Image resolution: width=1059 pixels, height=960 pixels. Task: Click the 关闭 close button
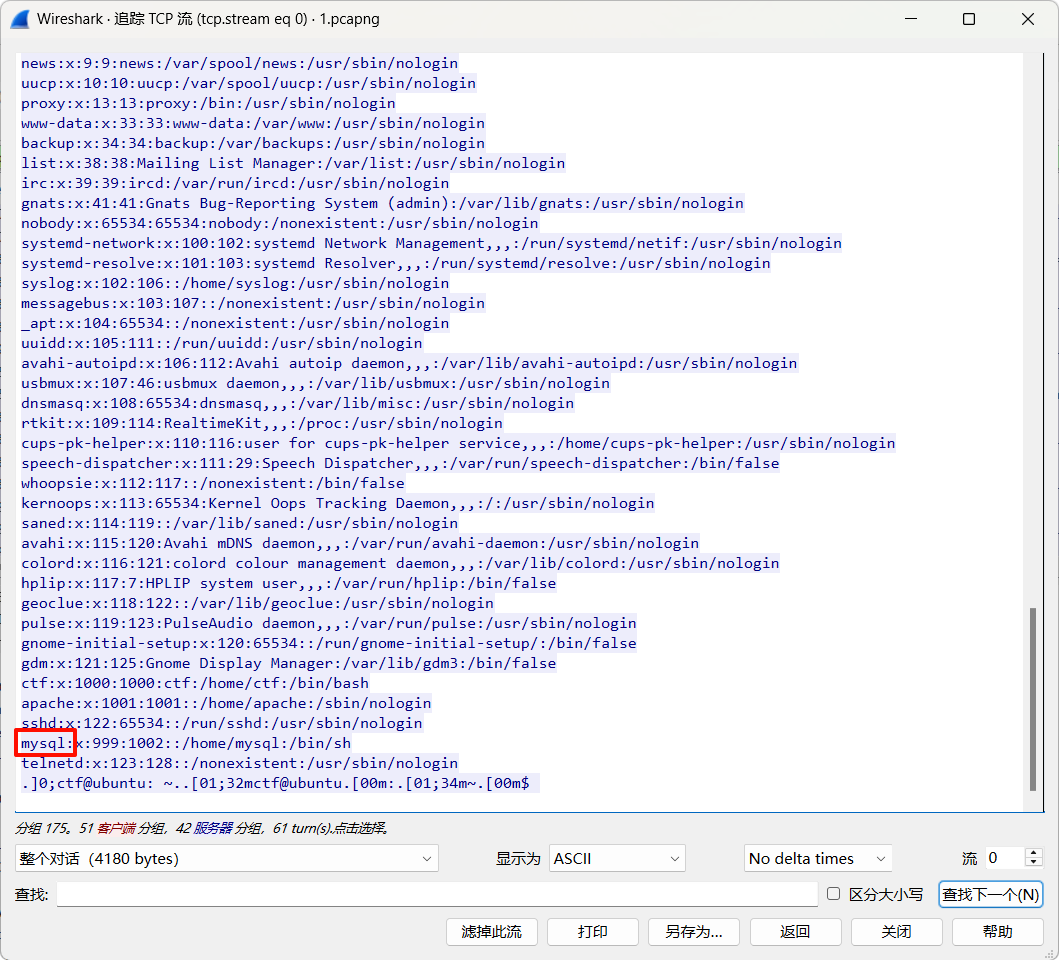896,932
